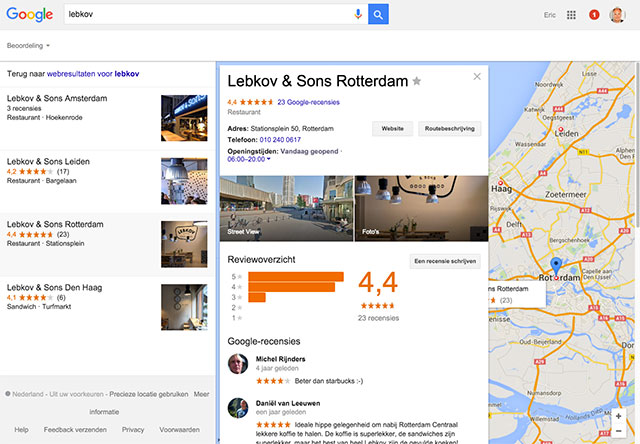The width and height of the screenshot is (640, 444).
Task: Click Precieze locatie gebruiken link
Action: click(149, 394)
